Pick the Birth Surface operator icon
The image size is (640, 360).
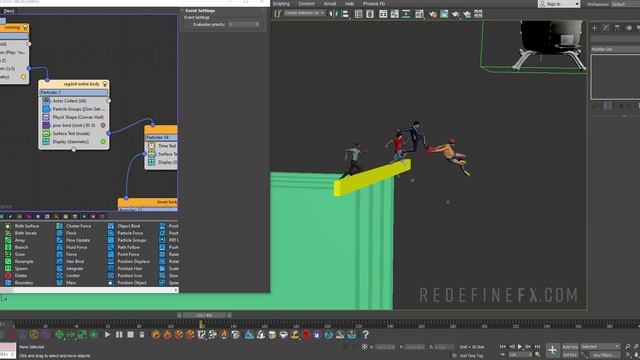pos(8,226)
